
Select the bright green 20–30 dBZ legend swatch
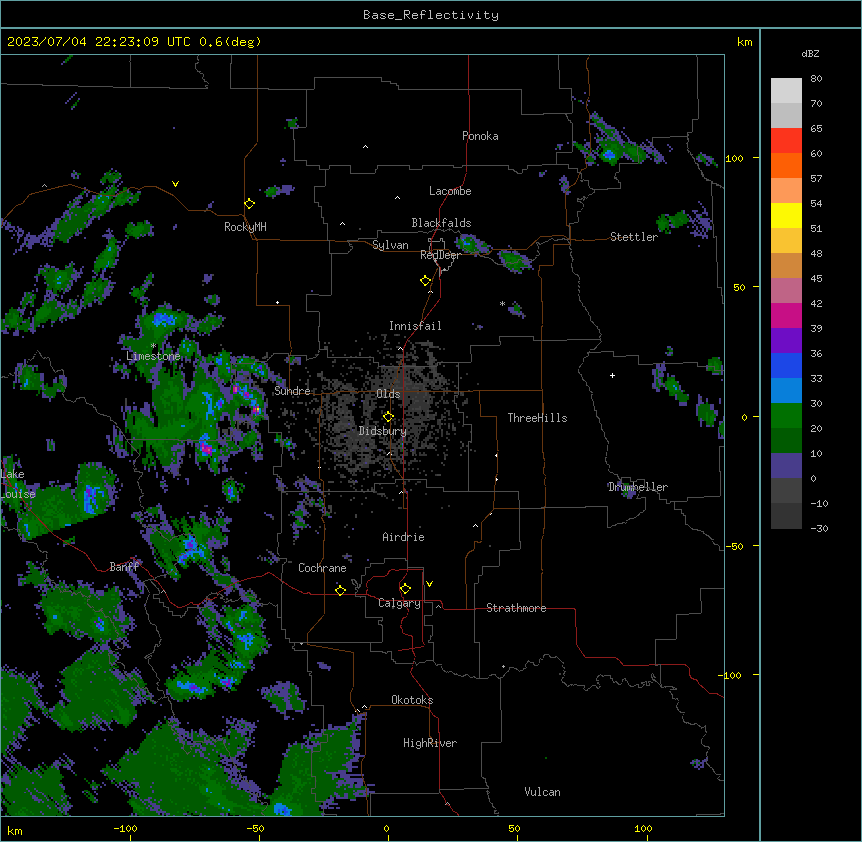[786, 416]
